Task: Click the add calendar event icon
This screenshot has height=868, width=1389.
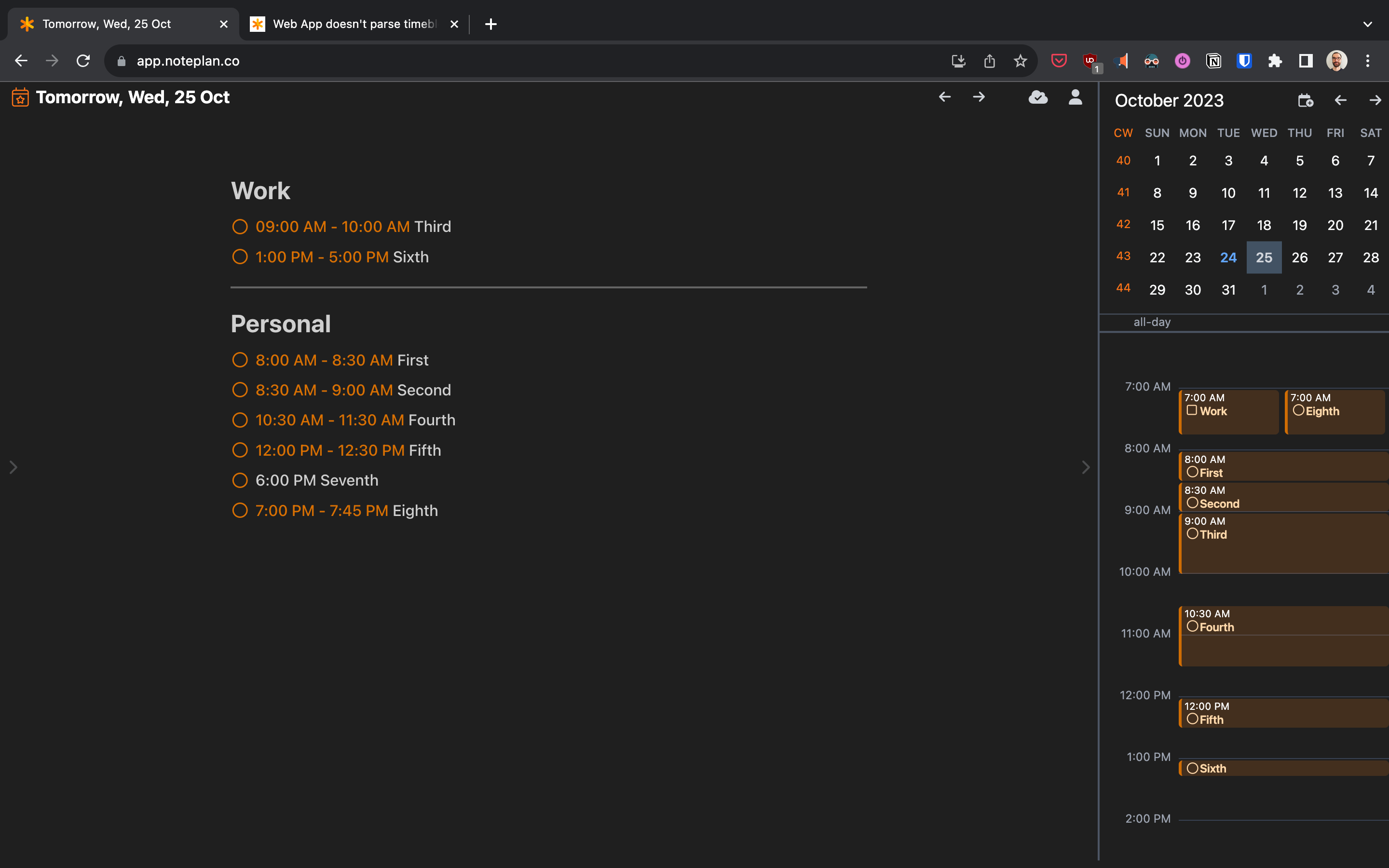Action: 1306,100
